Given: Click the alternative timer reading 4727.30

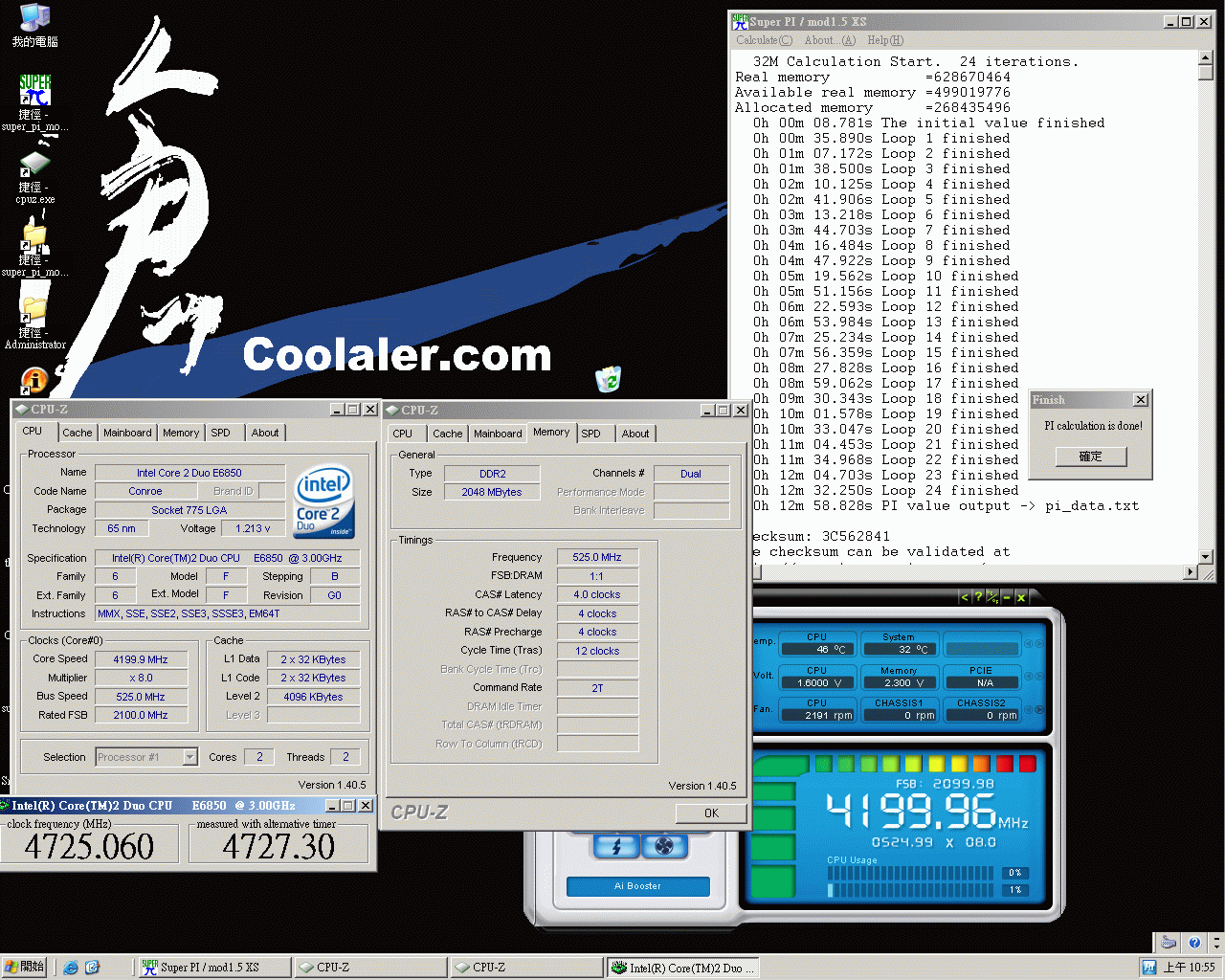Looking at the screenshot, I should click(278, 846).
